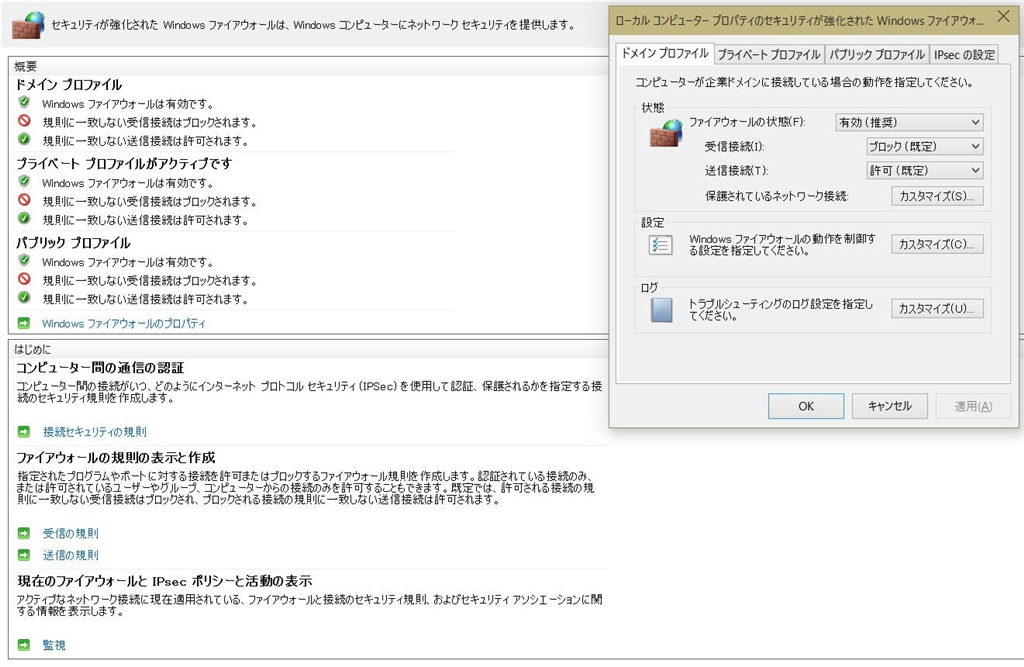Click キャンセル button in dialog
The width and height of the screenshot is (1024, 667).
point(889,406)
